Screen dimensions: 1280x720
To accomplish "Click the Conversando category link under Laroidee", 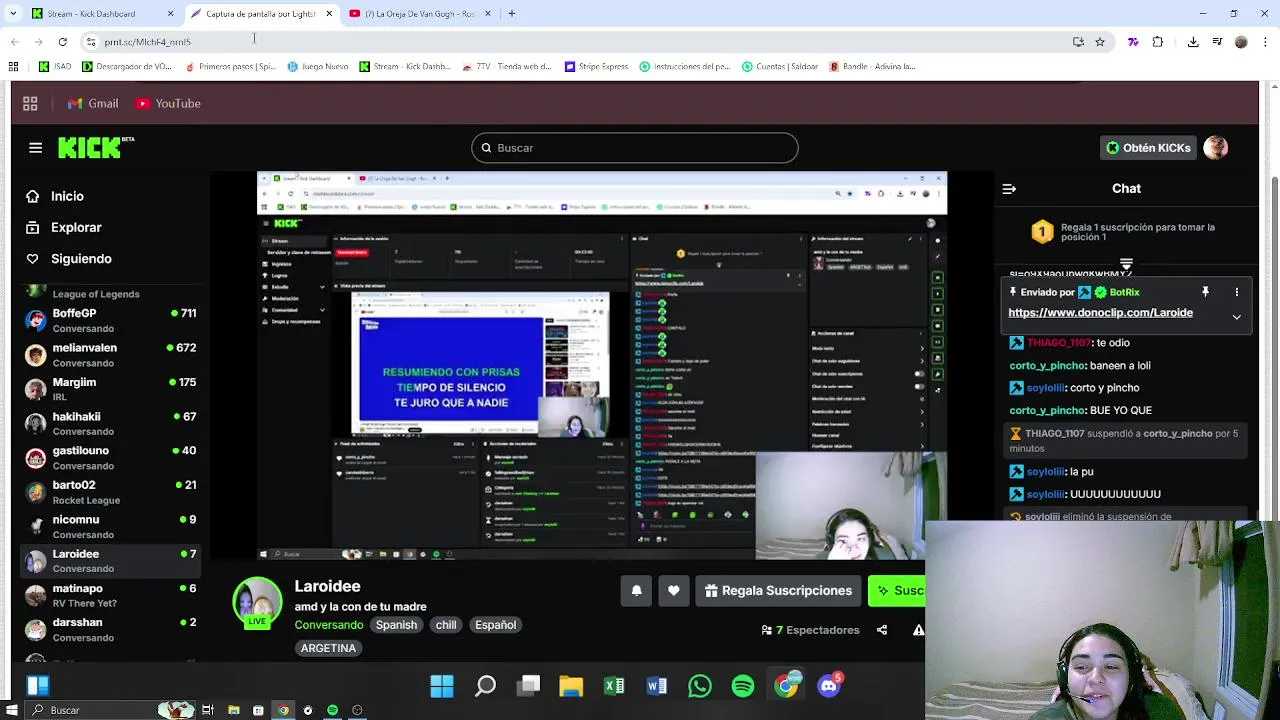I will click(x=329, y=625).
